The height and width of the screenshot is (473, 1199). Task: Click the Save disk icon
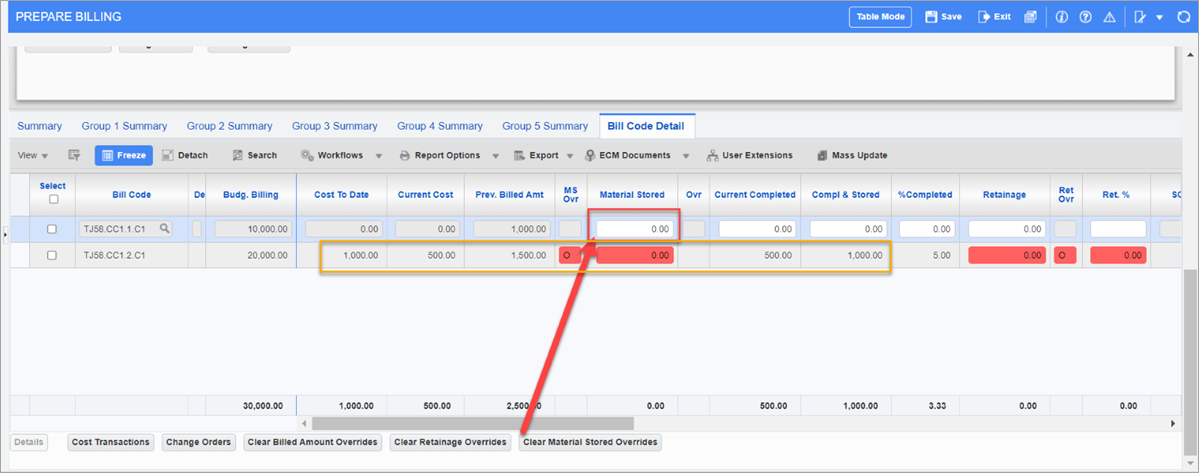point(931,17)
